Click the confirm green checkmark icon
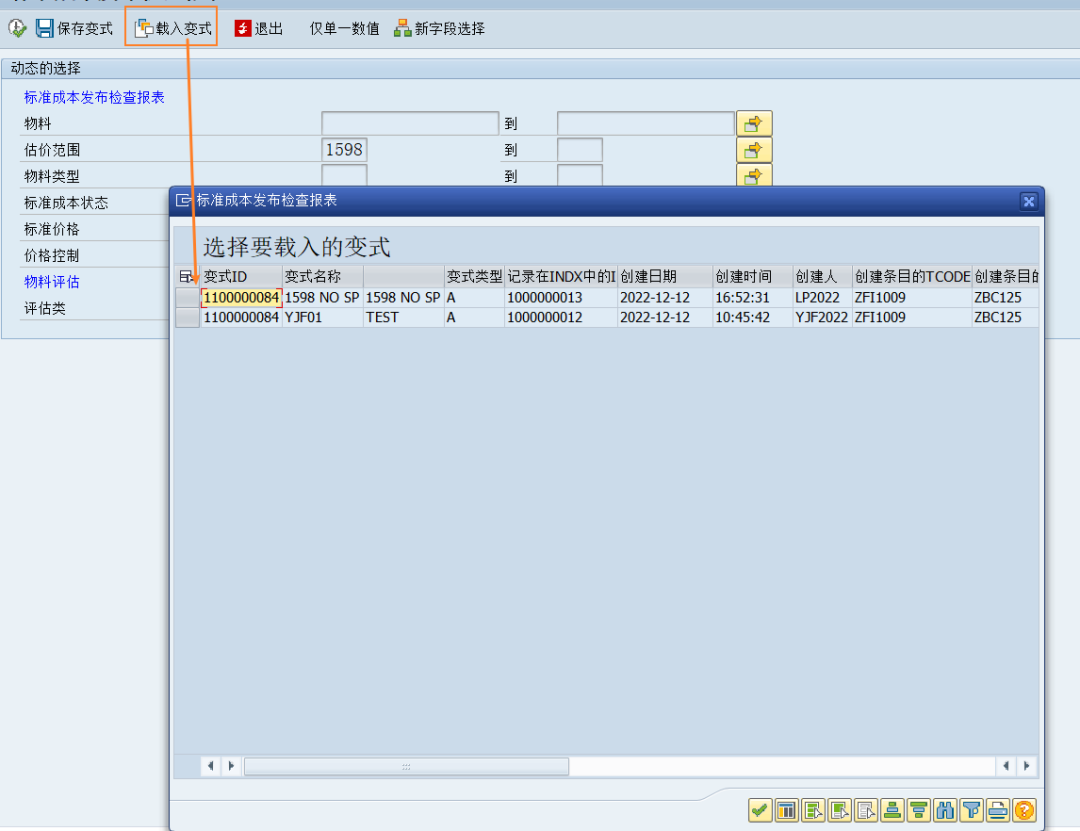Image resolution: width=1080 pixels, height=831 pixels. coord(760,810)
